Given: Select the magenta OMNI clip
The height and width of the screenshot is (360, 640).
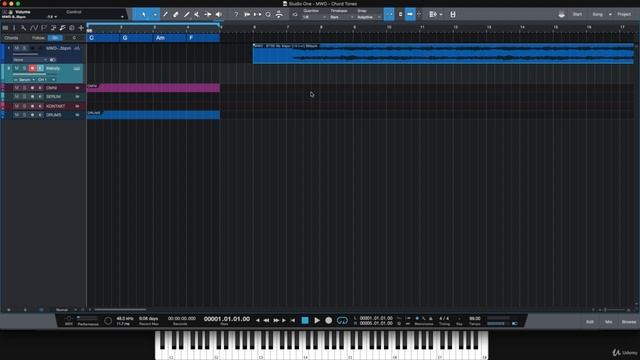Looking at the screenshot, I should tap(153, 88).
